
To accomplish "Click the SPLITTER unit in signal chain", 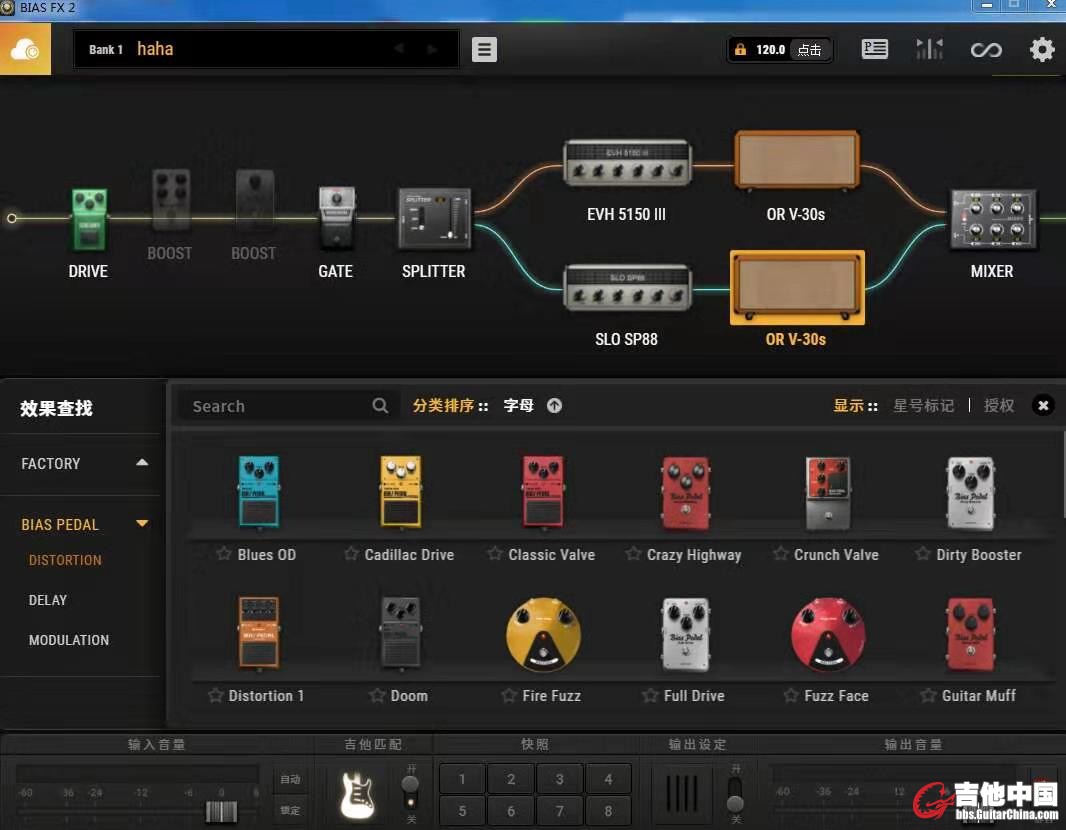I will point(434,218).
